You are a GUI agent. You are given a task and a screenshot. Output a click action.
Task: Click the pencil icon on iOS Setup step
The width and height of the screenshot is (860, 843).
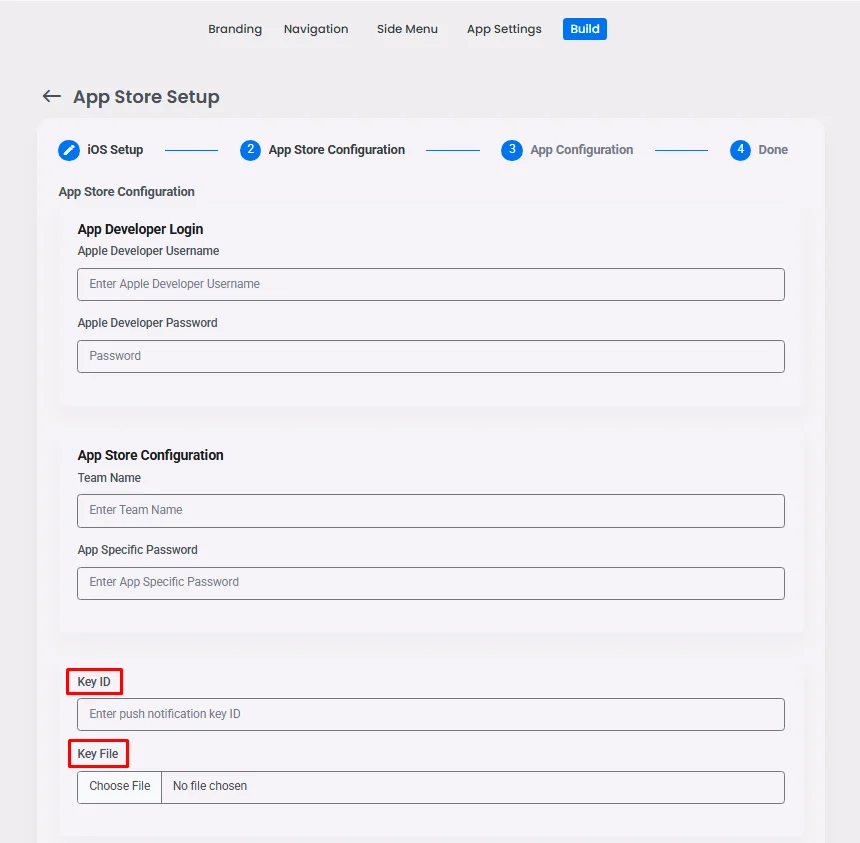tap(68, 150)
